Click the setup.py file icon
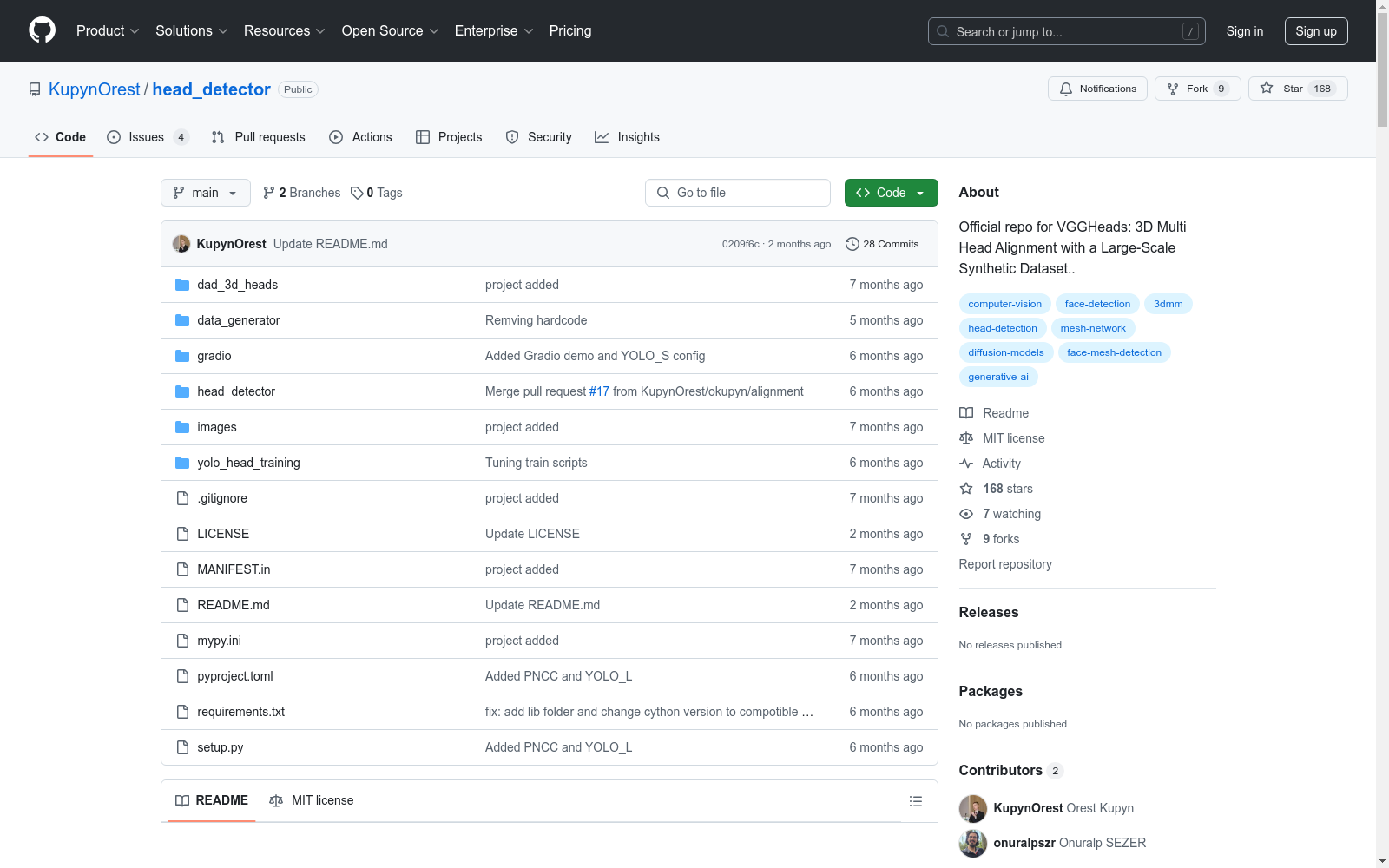The height and width of the screenshot is (868, 1389). [x=182, y=747]
